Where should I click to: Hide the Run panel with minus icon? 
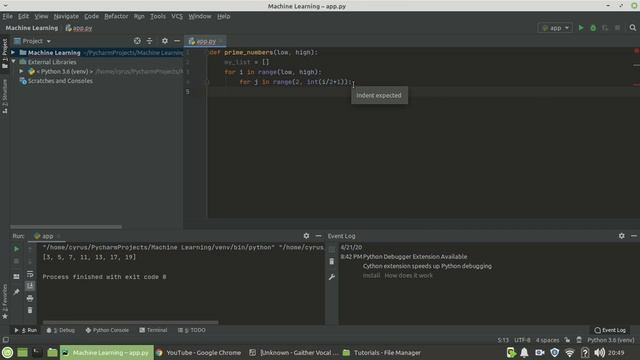tap(318, 236)
